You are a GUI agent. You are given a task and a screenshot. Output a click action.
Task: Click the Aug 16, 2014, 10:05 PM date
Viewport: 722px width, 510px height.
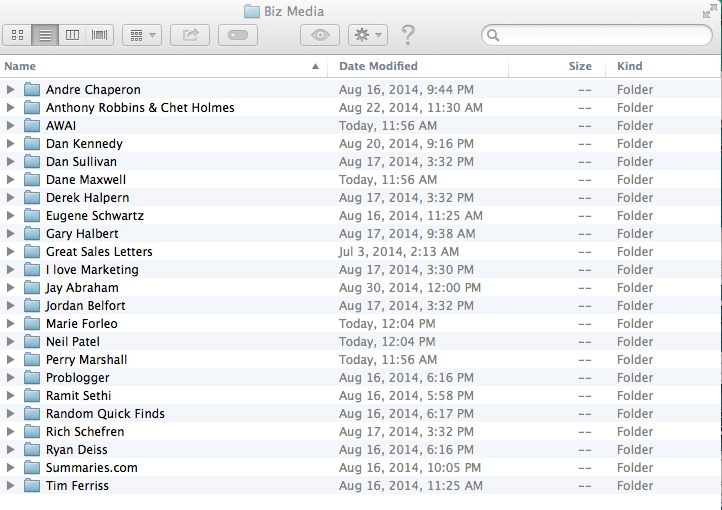(410, 468)
